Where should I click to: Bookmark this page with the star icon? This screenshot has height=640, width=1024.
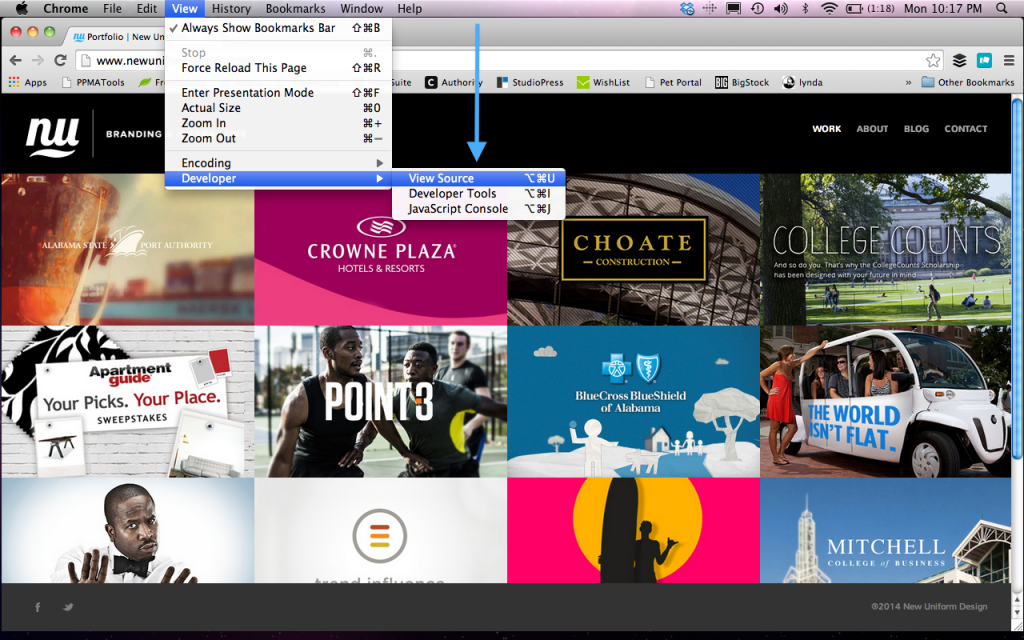pyautogui.click(x=933, y=61)
